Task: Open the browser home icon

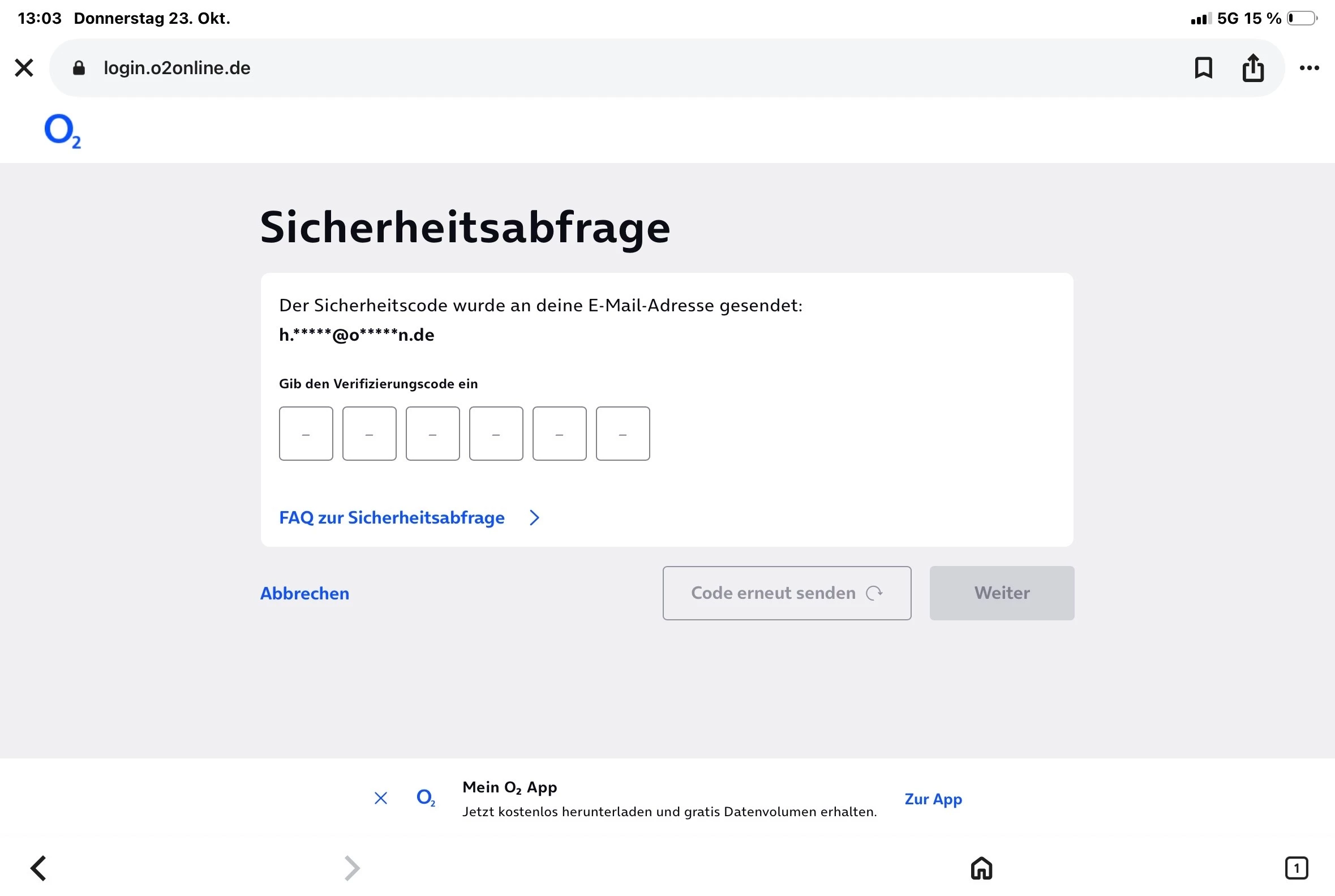Action: tap(981, 868)
